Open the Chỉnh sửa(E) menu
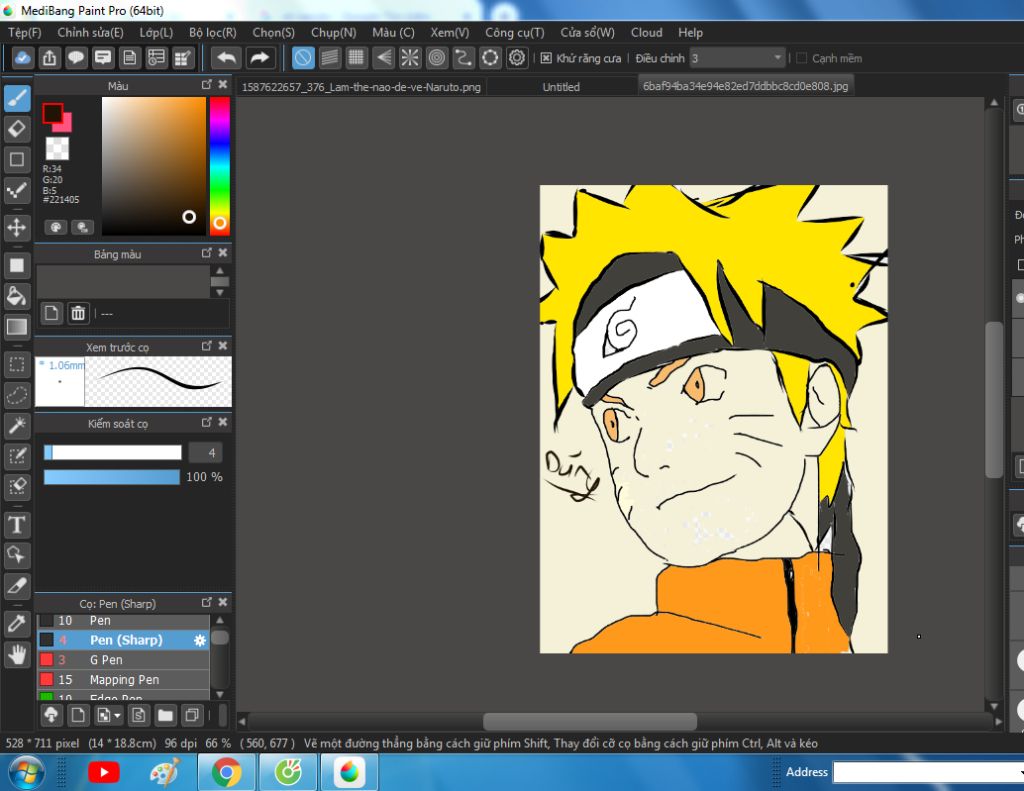Screen dimensions: 1024x791 [x=90, y=33]
